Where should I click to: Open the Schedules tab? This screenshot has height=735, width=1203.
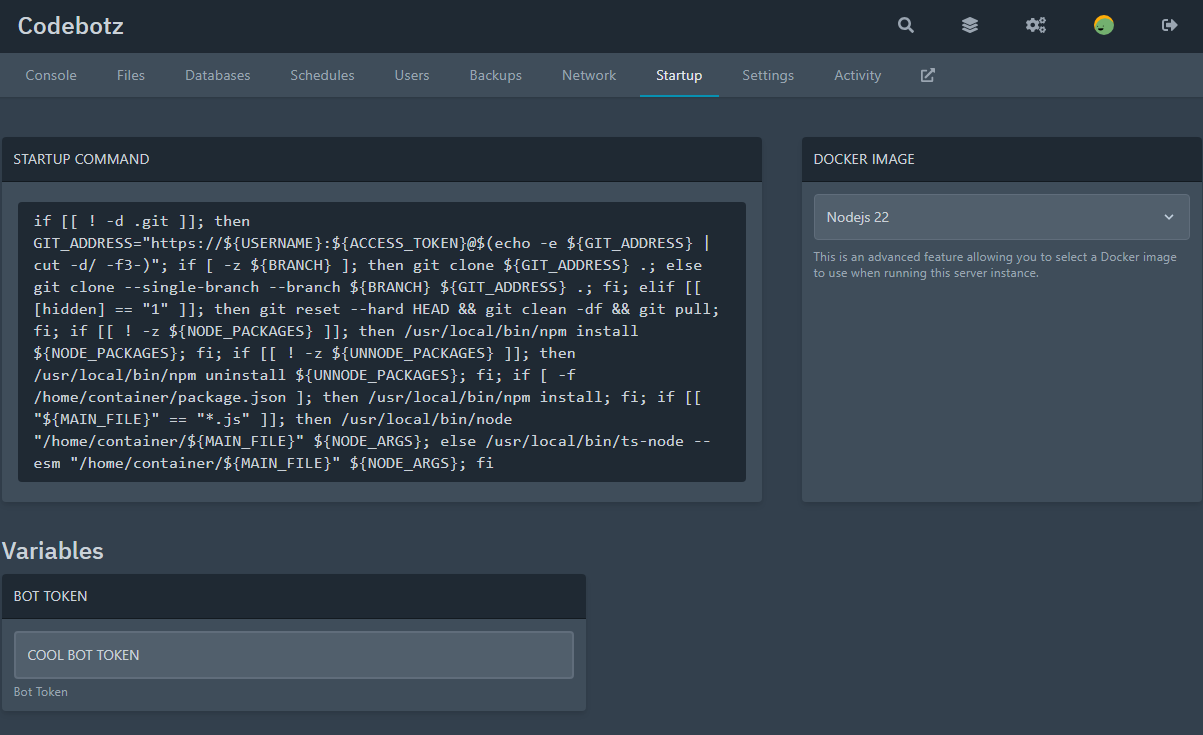coord(322,75)
